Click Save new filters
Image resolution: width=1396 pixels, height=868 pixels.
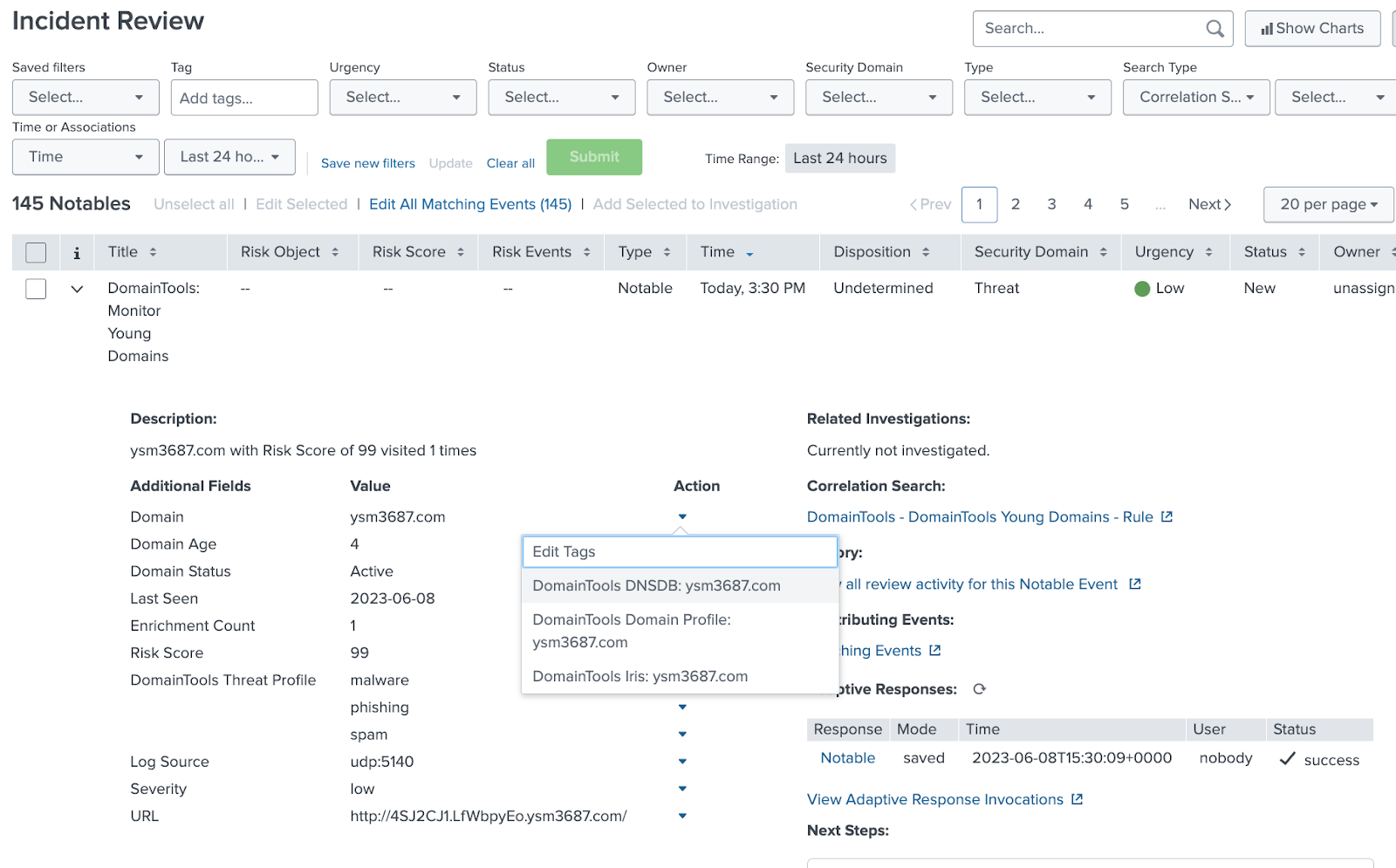point(368,163)
